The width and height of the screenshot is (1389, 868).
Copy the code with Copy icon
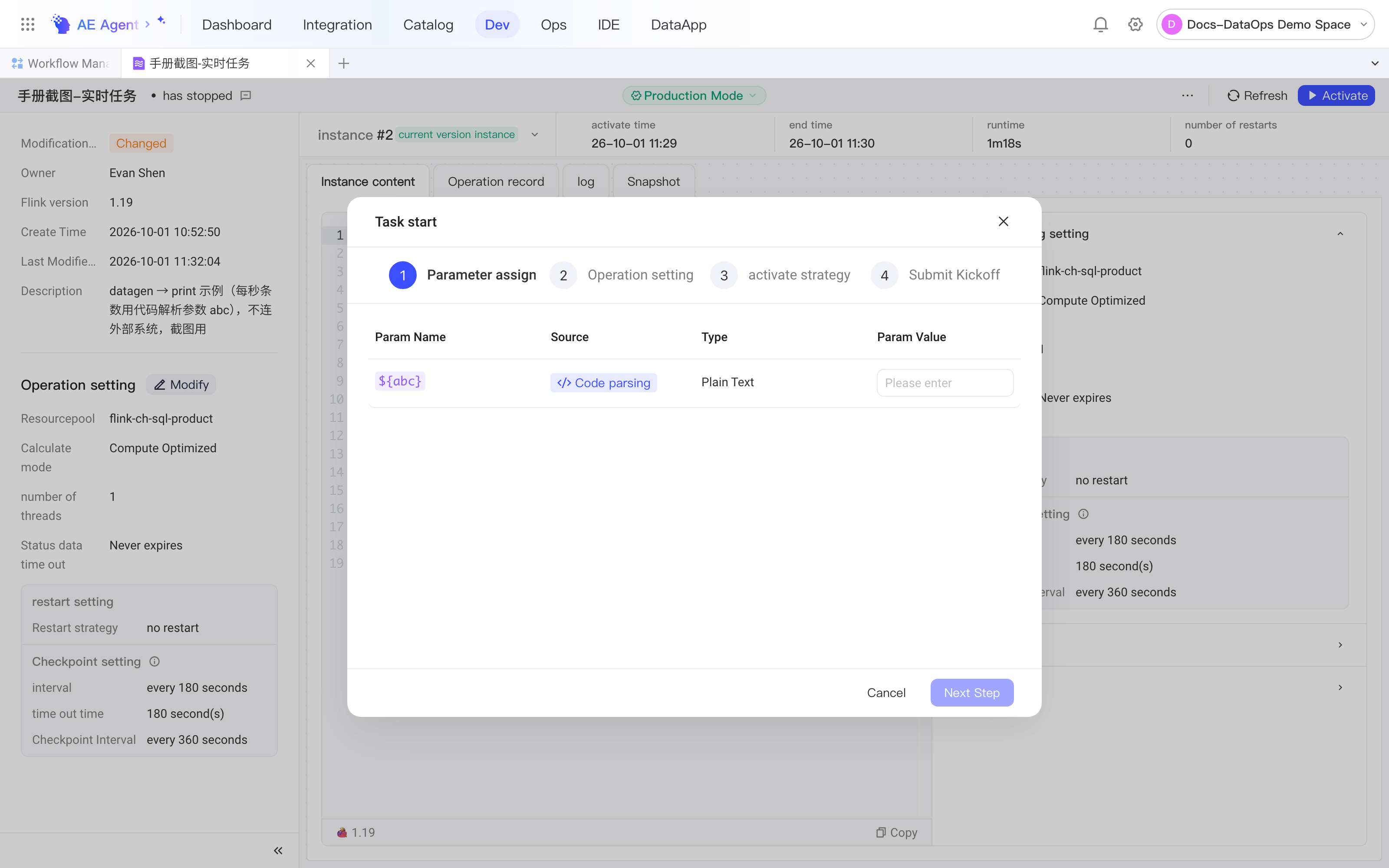[x=896, y=832]
